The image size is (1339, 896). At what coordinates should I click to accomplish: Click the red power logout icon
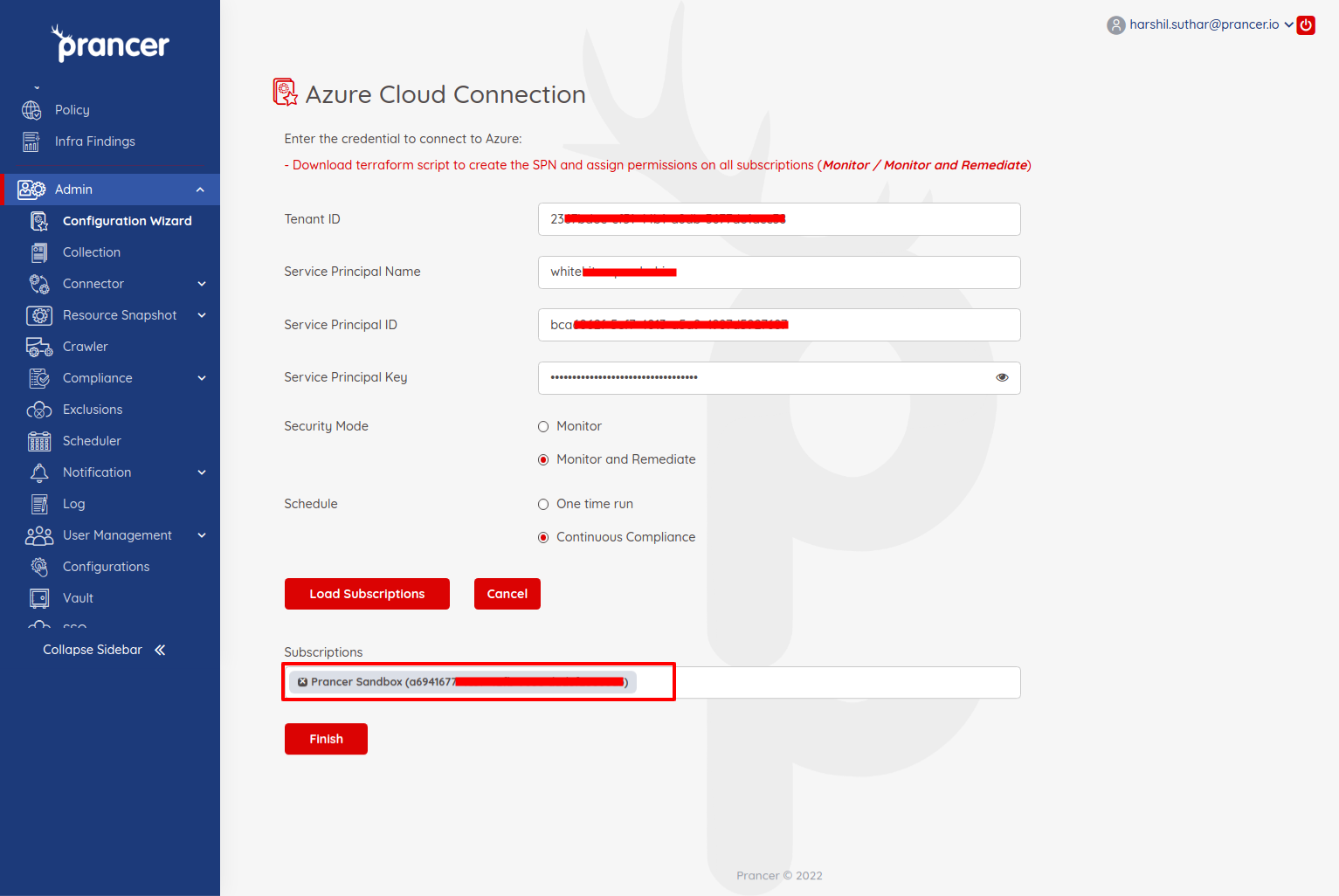click(x=1306, y=24)
